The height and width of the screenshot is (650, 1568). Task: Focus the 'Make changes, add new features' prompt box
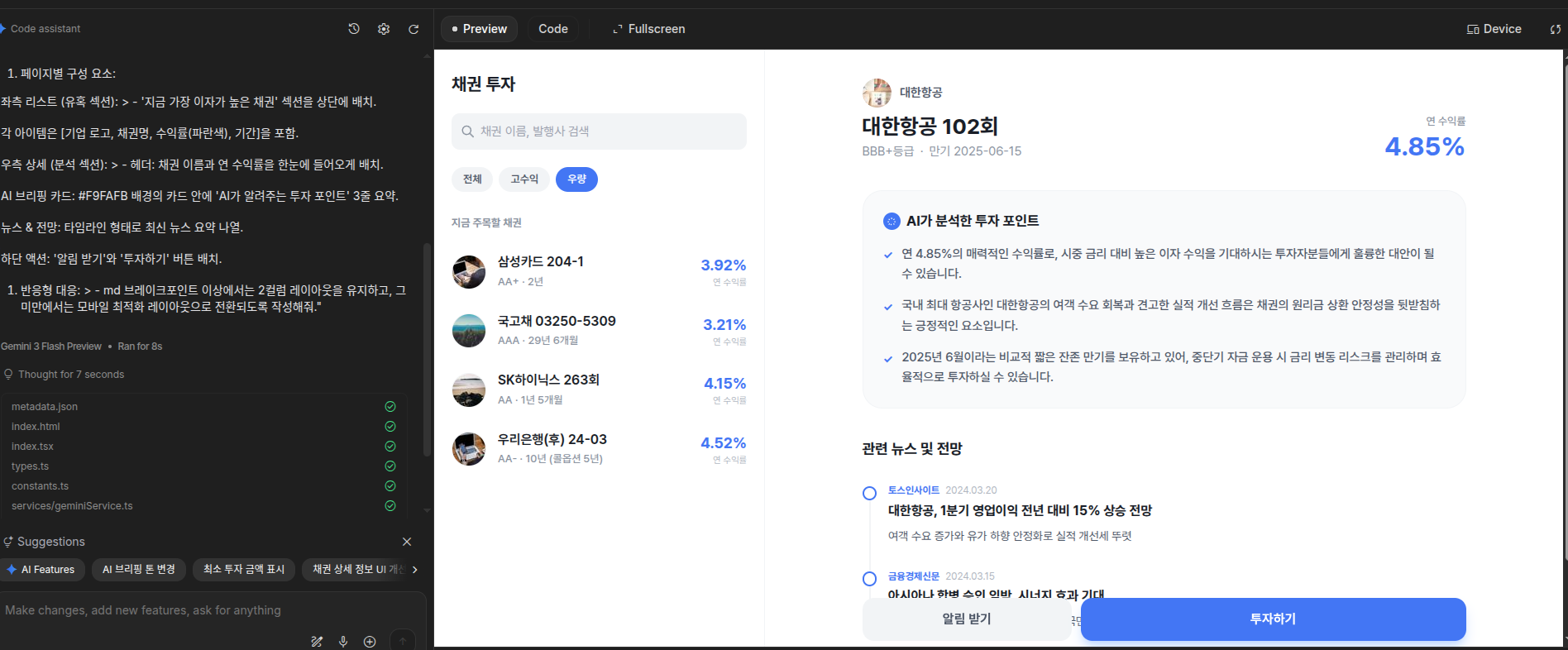coord(211,610)
